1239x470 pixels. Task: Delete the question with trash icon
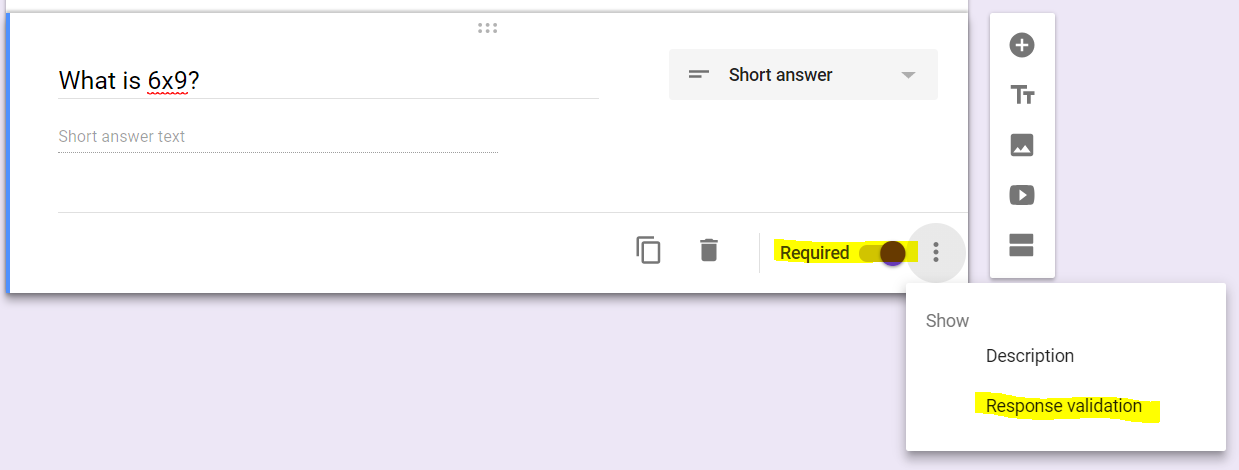[709, 250]
